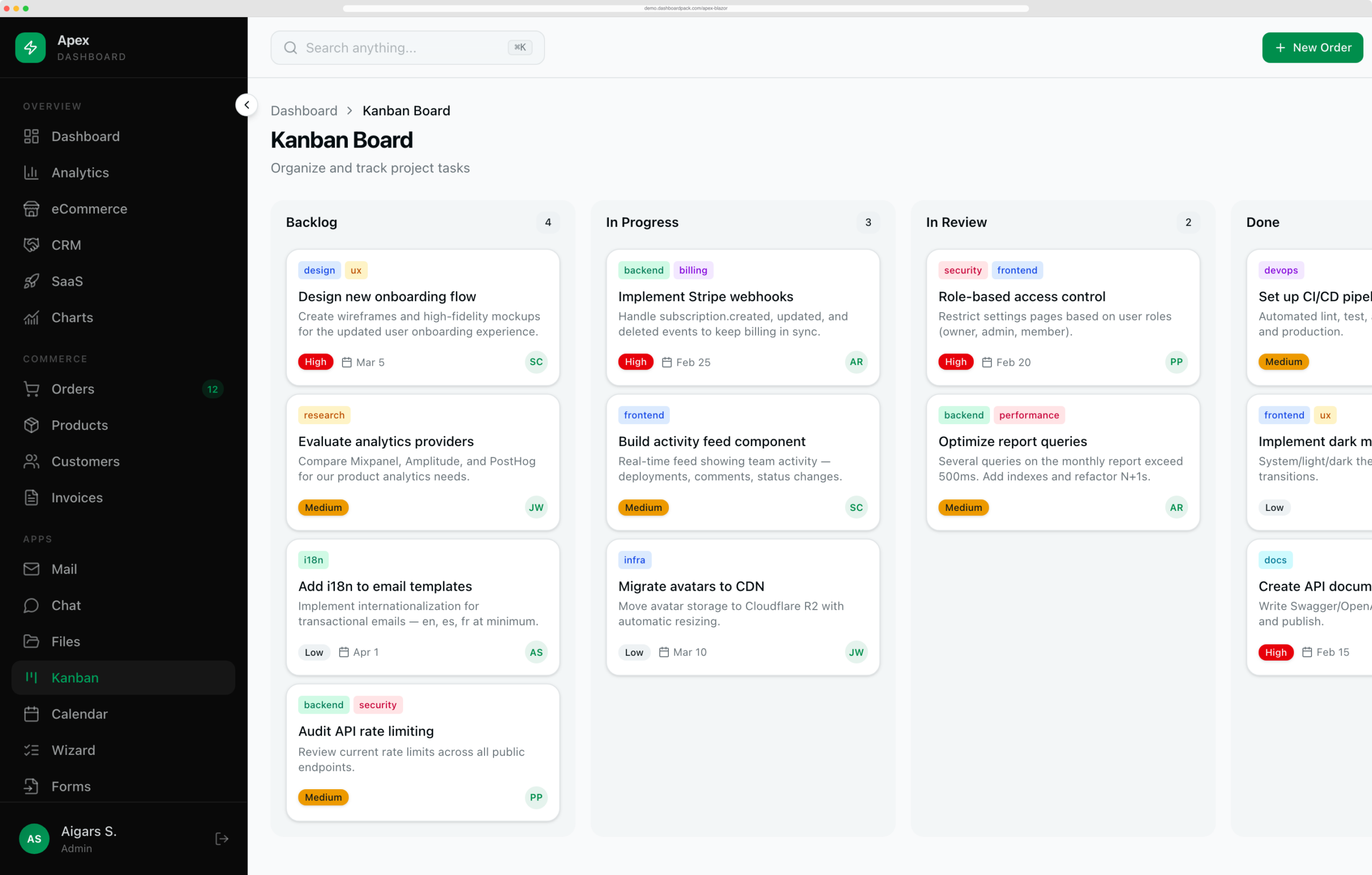Click the Backlog count badge 4

548,223
